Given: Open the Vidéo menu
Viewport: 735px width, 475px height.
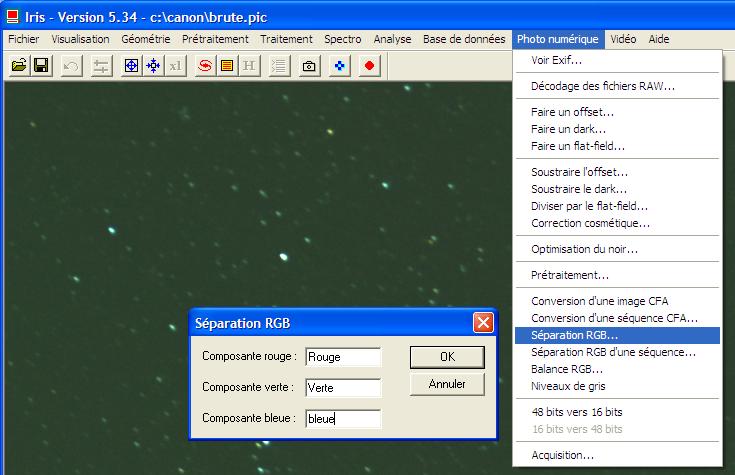Looking at the screenshot, I should (x=623, y=39).
